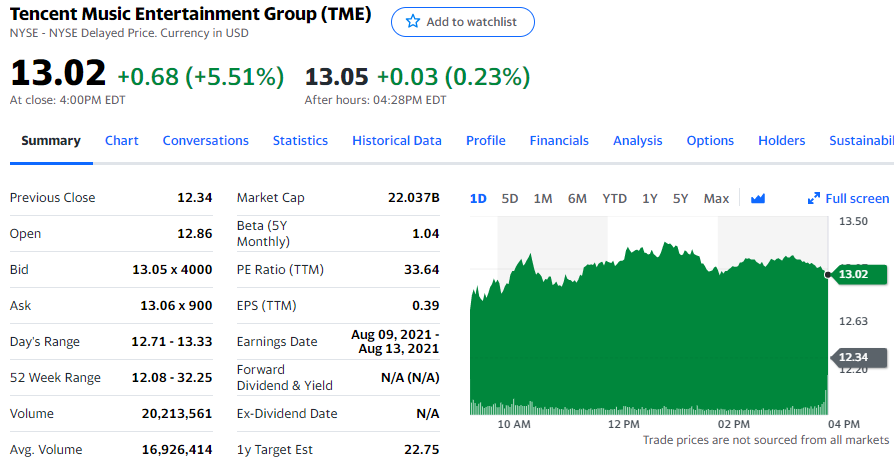Click the Add to watchlist button text
Viewport: 894px width, 461px height.
pos(472,22)
